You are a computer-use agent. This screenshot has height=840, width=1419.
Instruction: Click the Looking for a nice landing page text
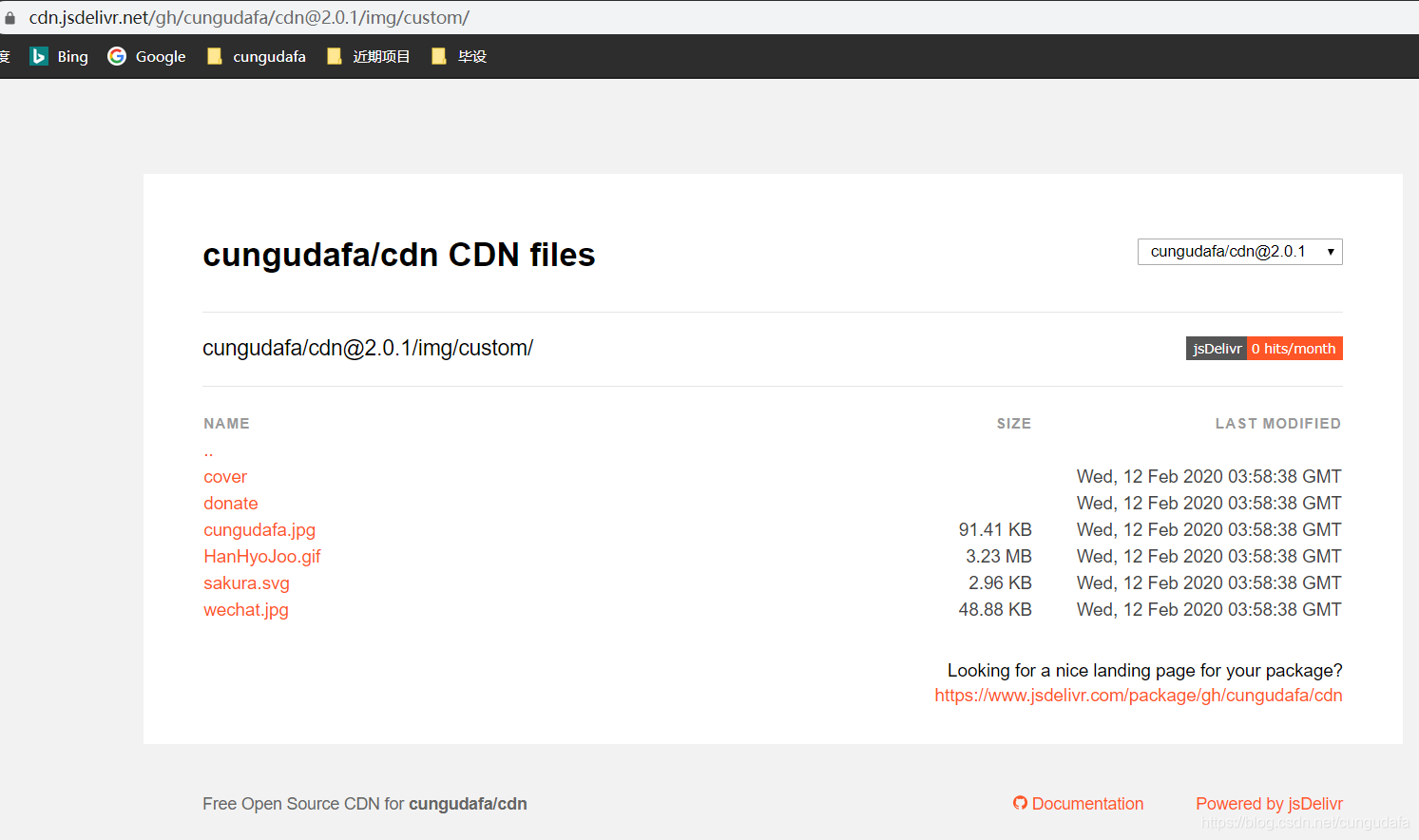1145,671
